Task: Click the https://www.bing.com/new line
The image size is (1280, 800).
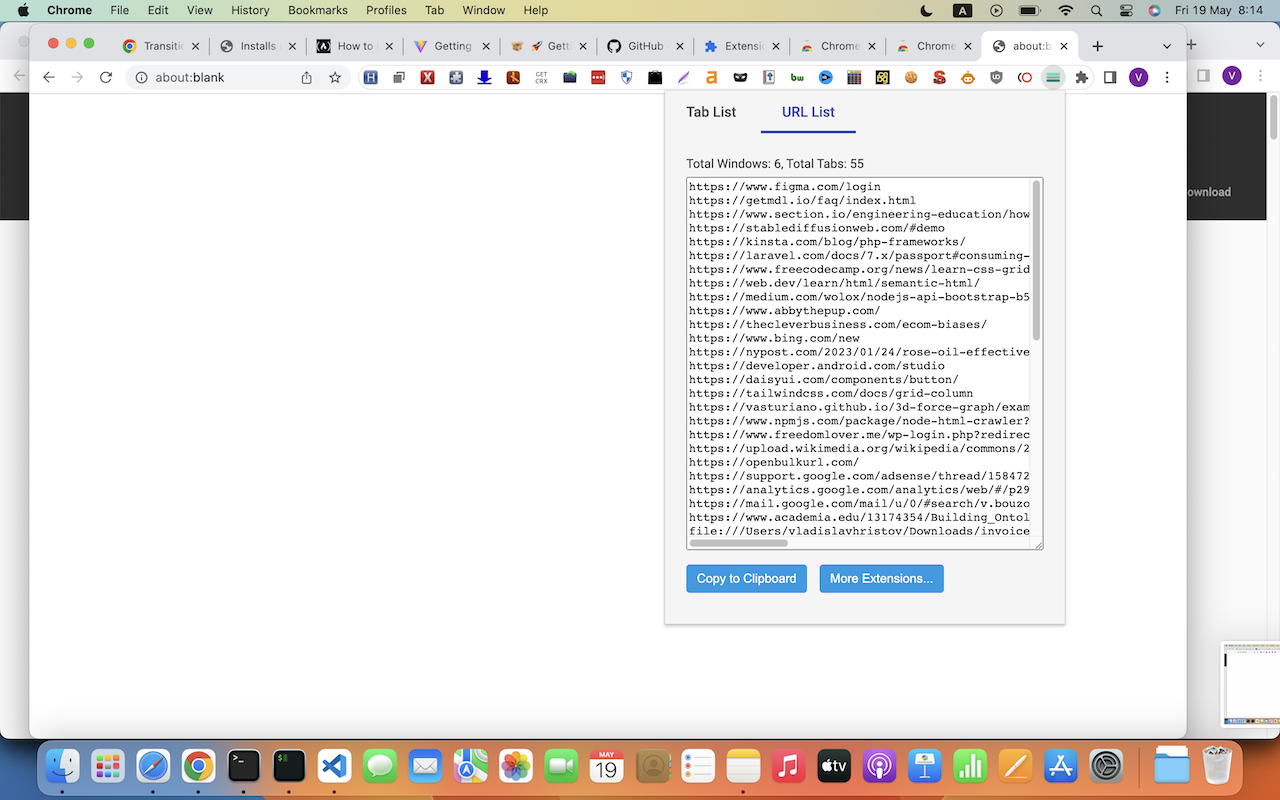Action: click(x=774, y=338)
